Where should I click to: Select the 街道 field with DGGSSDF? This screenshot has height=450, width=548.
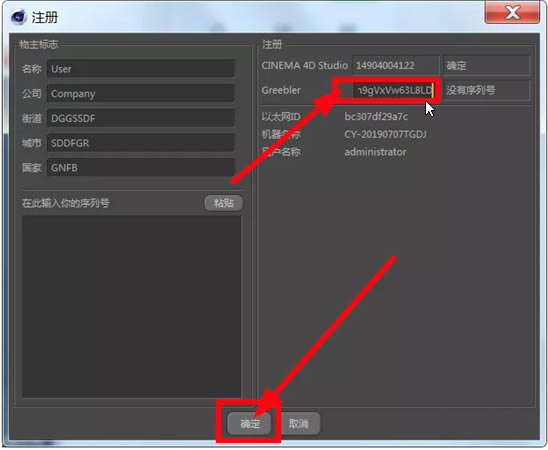pyautogui.click(x=140, y=118)
